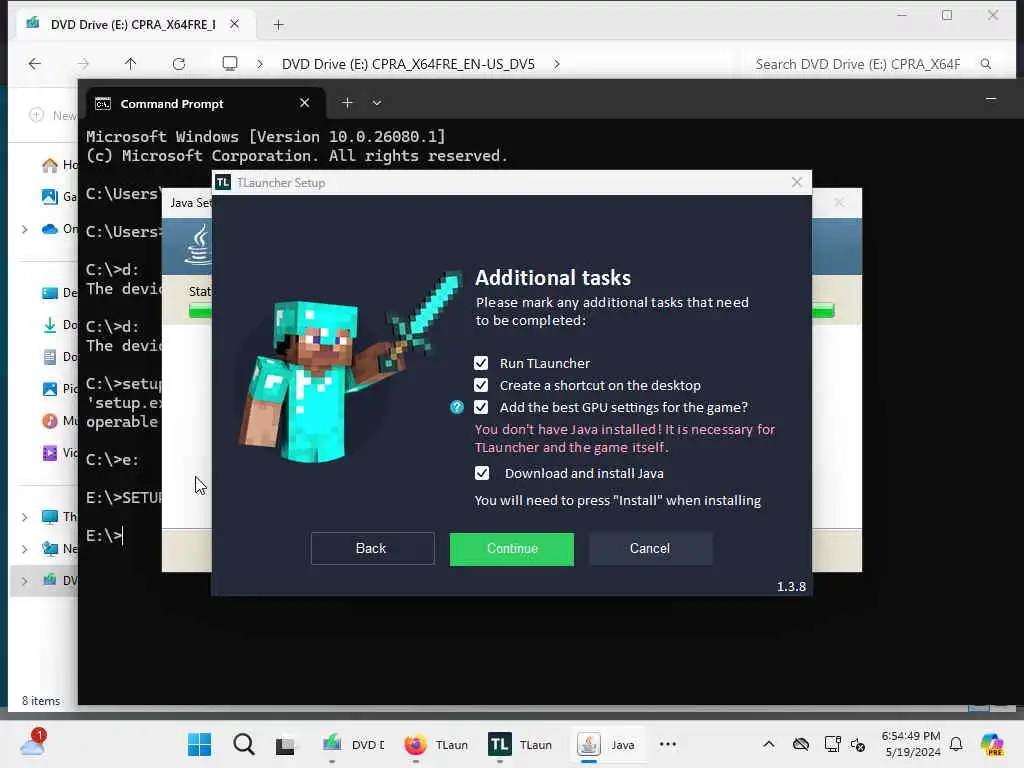This screenshot has height=768, width=1024.
Task: Close the Command Prompt tab
Action: (304, 103)
